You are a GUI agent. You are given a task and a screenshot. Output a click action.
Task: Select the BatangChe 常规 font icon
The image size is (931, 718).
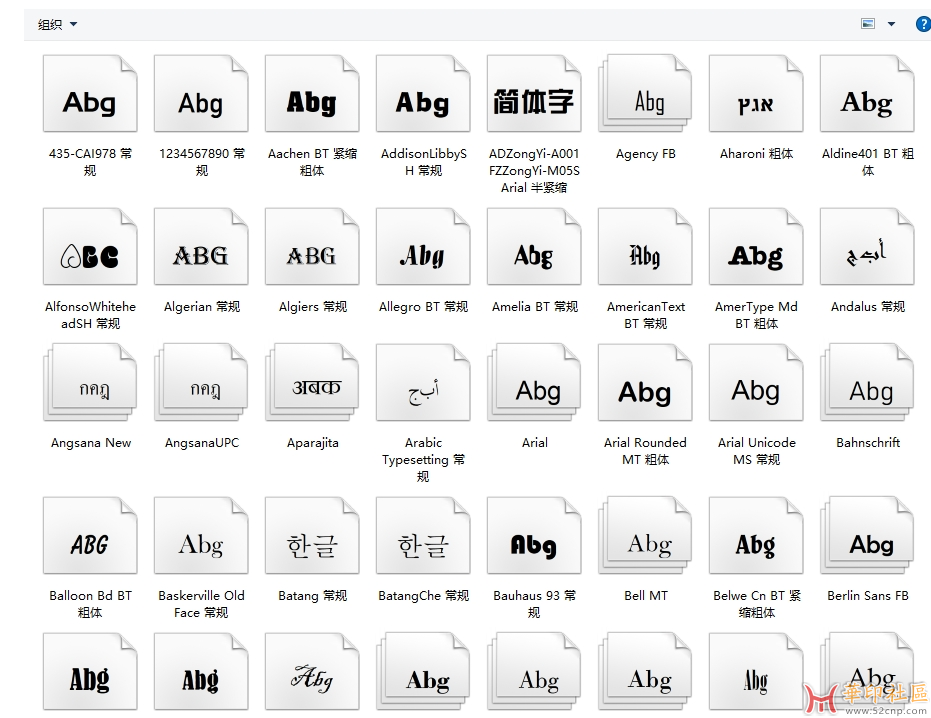coord(423,536)
